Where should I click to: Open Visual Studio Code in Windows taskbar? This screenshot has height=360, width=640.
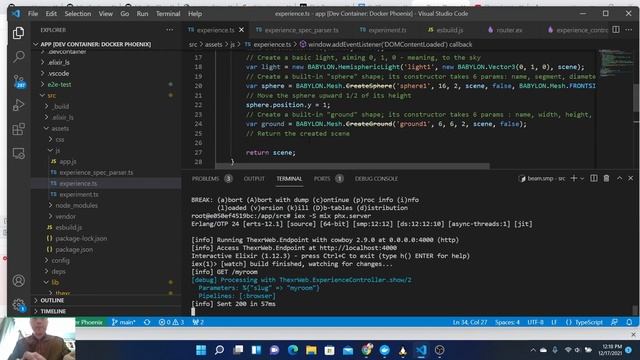421,350
